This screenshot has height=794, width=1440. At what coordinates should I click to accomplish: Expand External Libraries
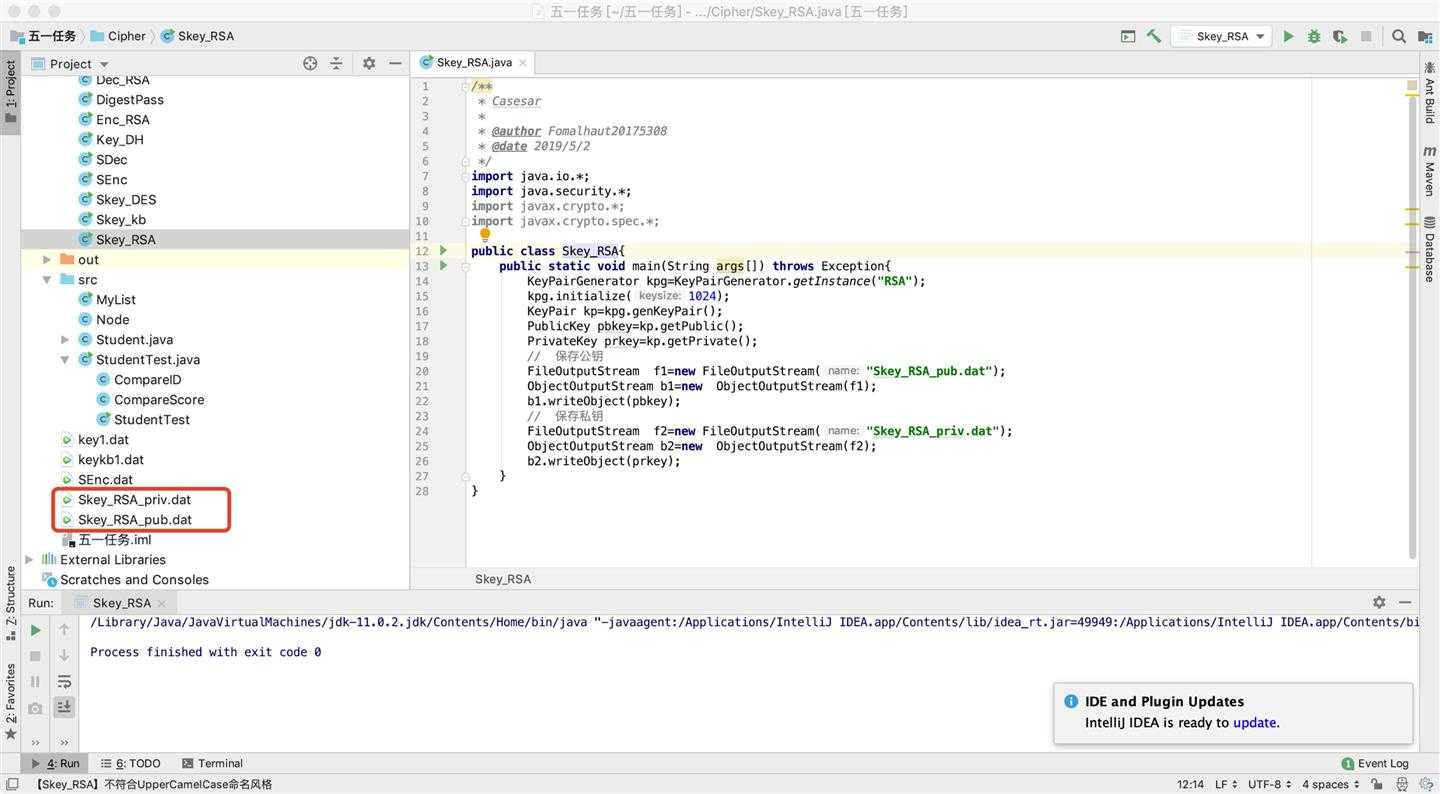[x=29, y=559]
